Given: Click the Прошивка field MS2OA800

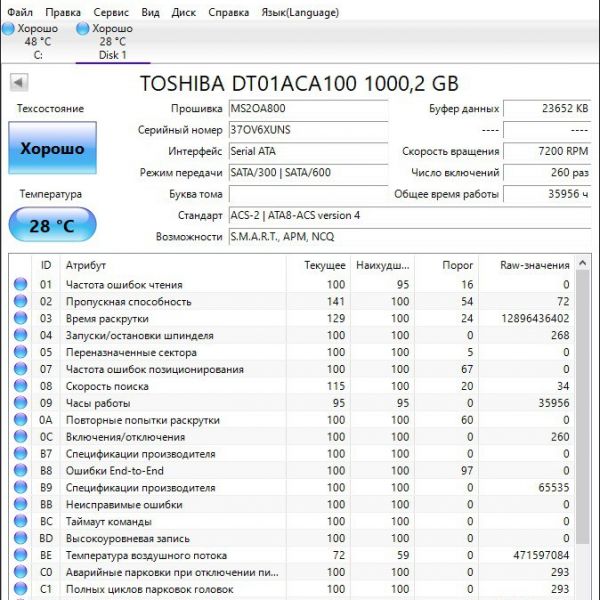Looking at the screenshot, I should (x=308, y=108).
